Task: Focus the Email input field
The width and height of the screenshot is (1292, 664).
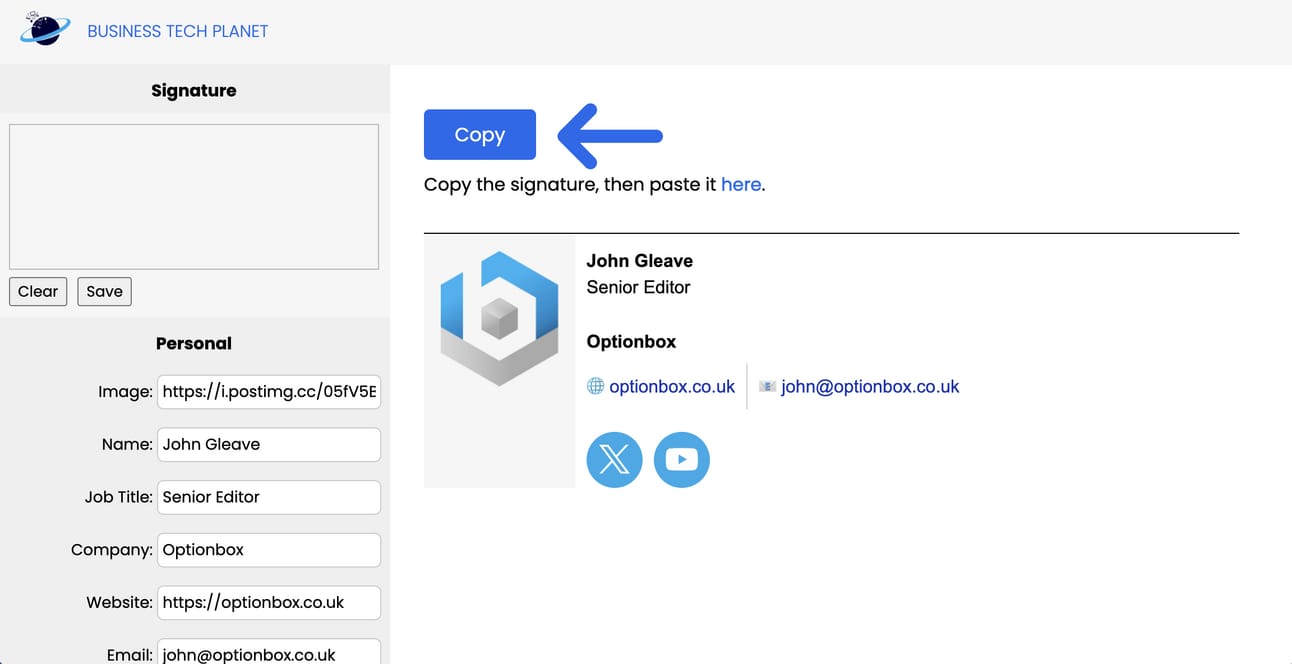Action: coord(269,652)
